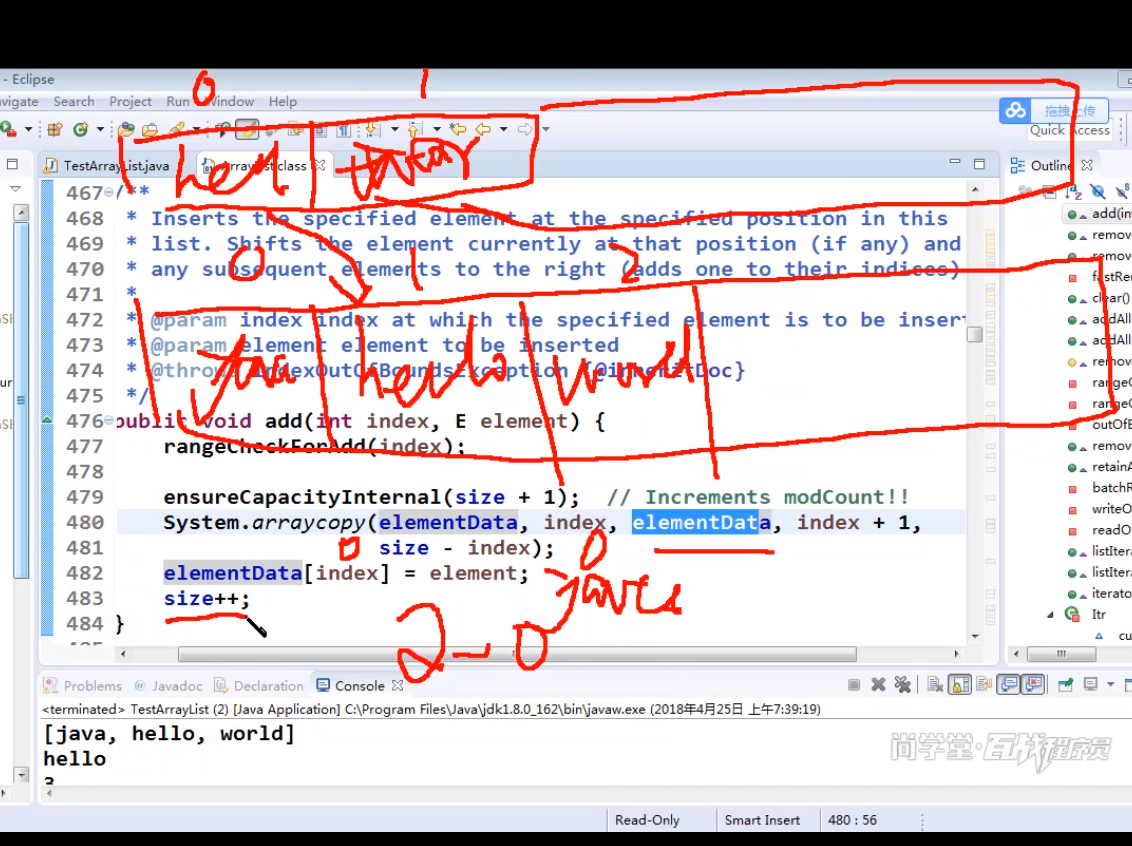Click the editor horizontal scrollbar thumb

tap(517, 654)
